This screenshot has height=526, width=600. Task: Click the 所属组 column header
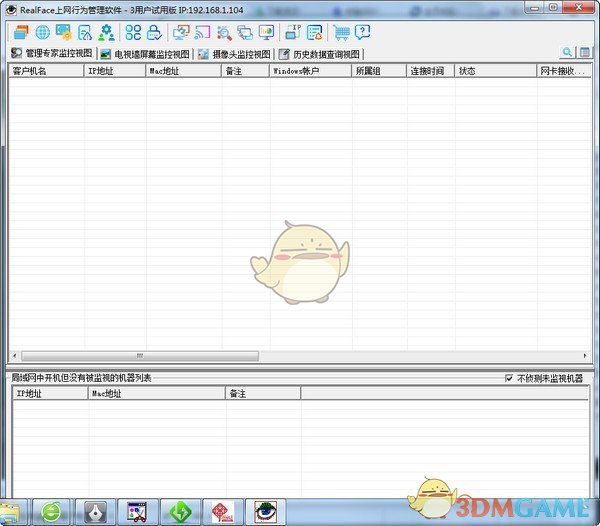pos(379,71)
